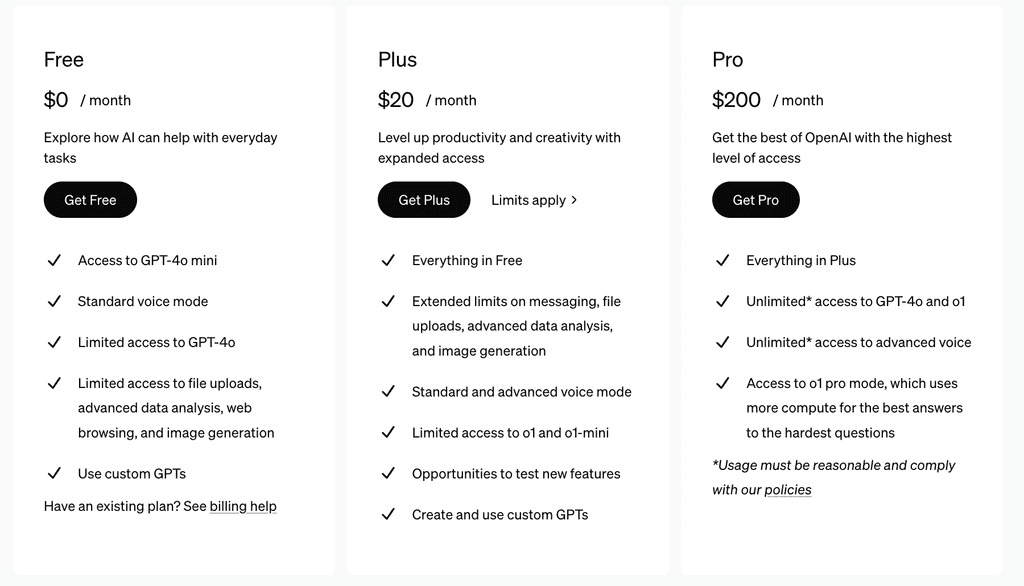Click checkmark next to Unlimited access to advanced voice
The height and width of the screenshot is (586, 1024).
pyautogui.click(x=723, y=342)
